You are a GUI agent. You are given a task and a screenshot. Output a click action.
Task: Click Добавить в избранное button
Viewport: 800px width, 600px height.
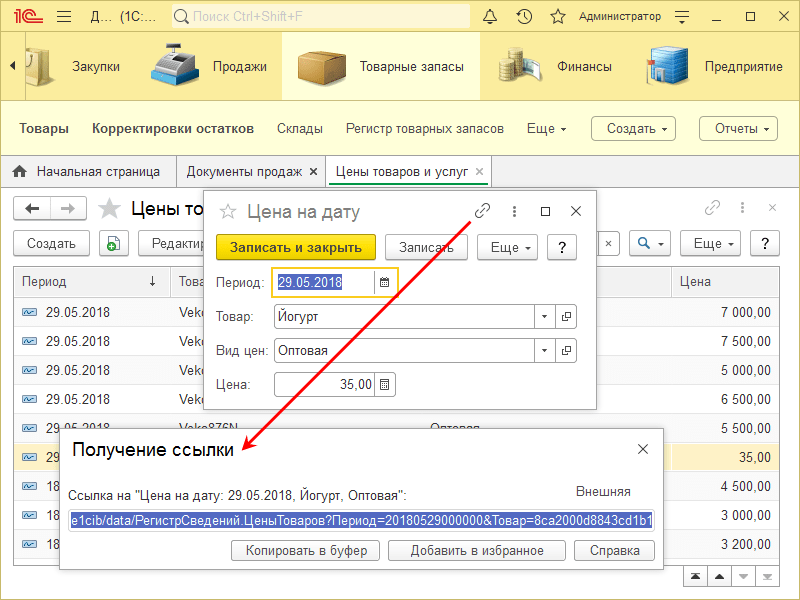477,551
